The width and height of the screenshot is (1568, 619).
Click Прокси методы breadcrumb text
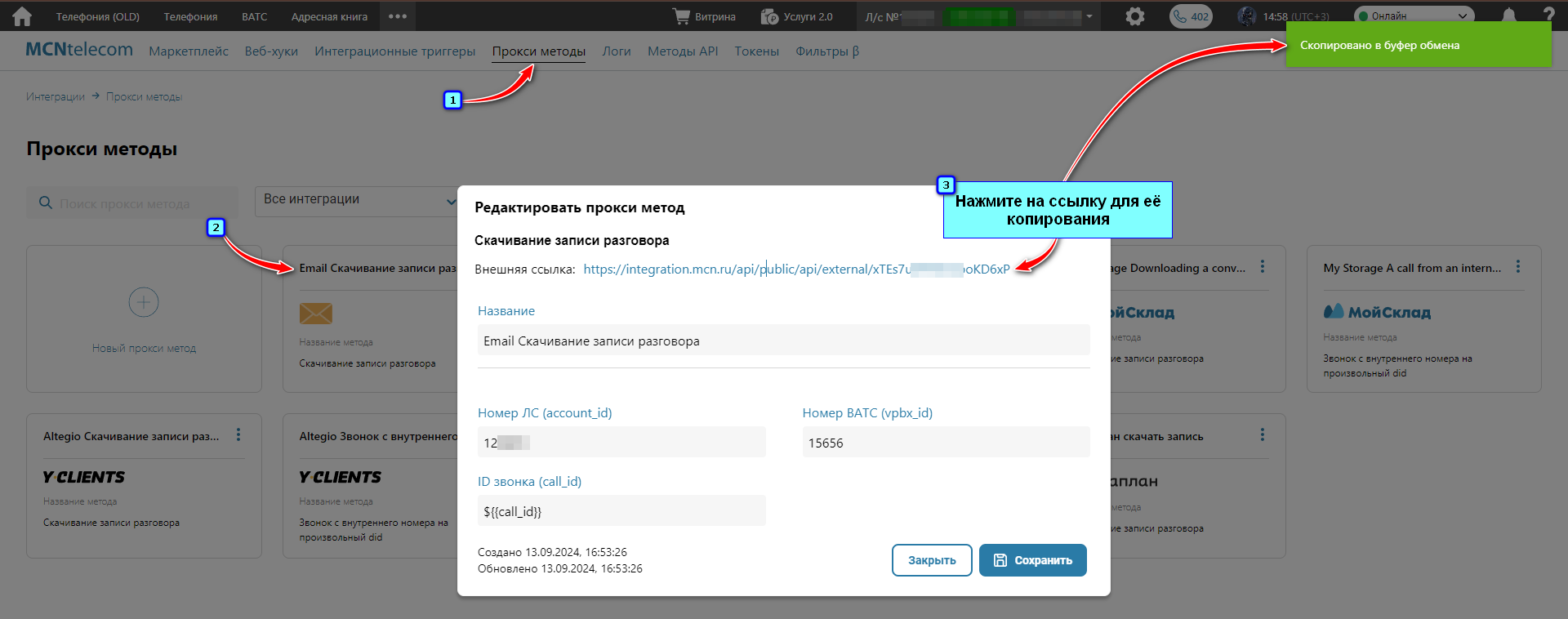point(145,96)
